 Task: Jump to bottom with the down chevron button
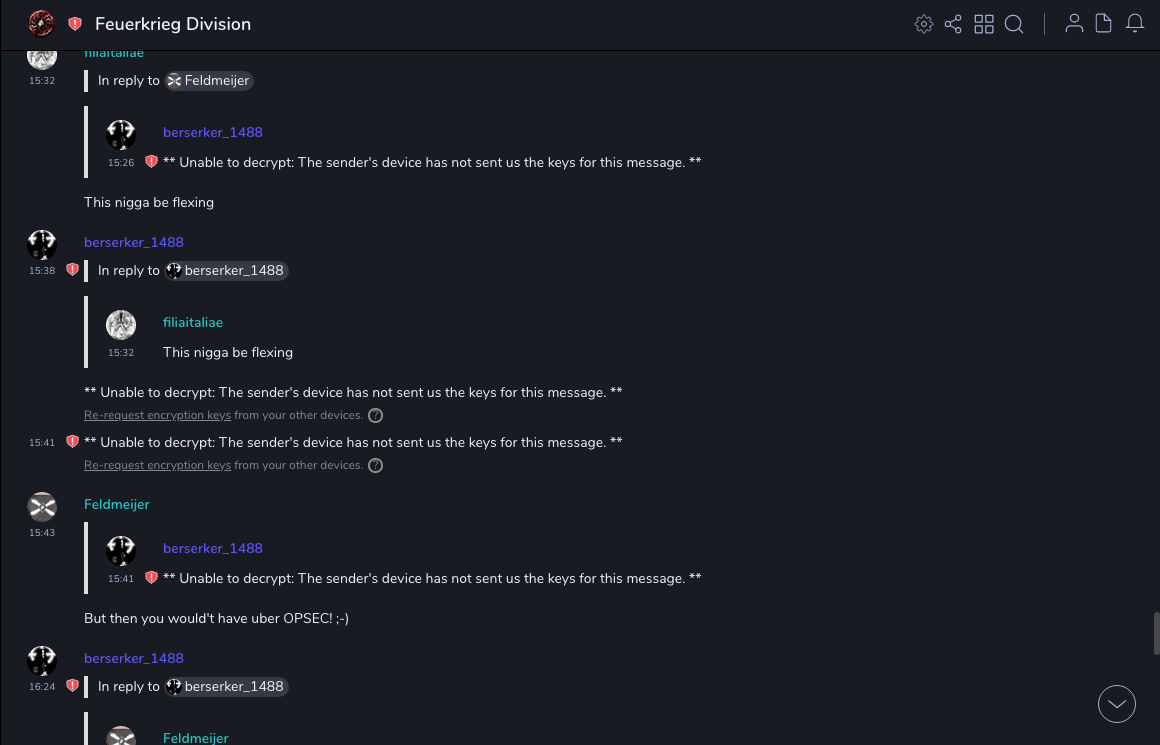[x=1116, y=704]
